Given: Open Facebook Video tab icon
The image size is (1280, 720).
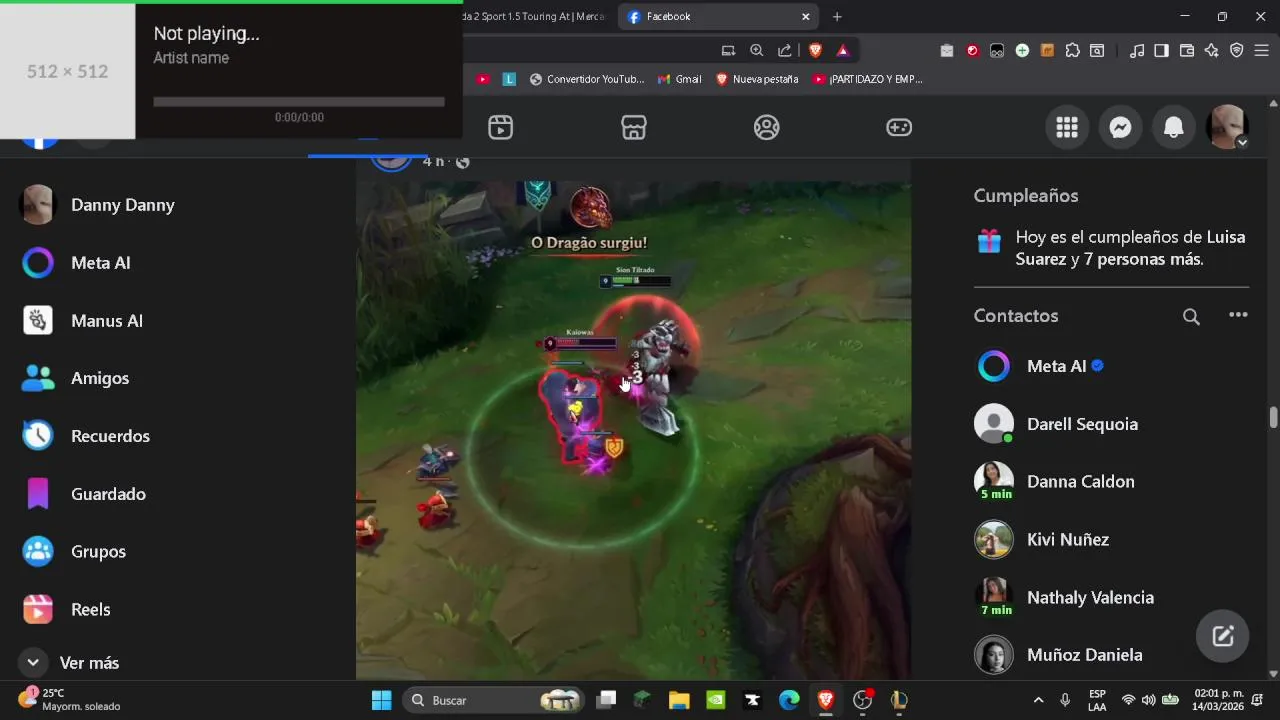Looking at the screenshot, I should [x=500, y=128].
